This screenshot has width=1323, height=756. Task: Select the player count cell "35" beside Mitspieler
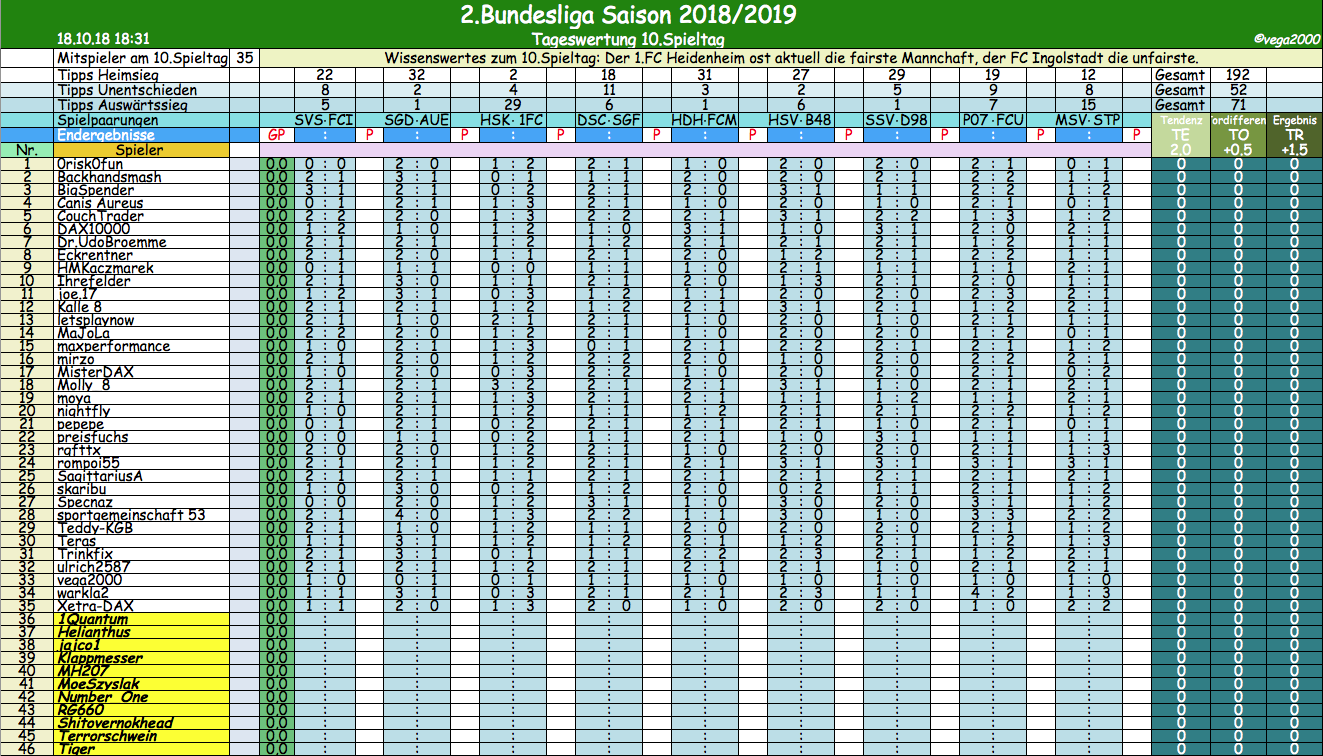(245, 59)
